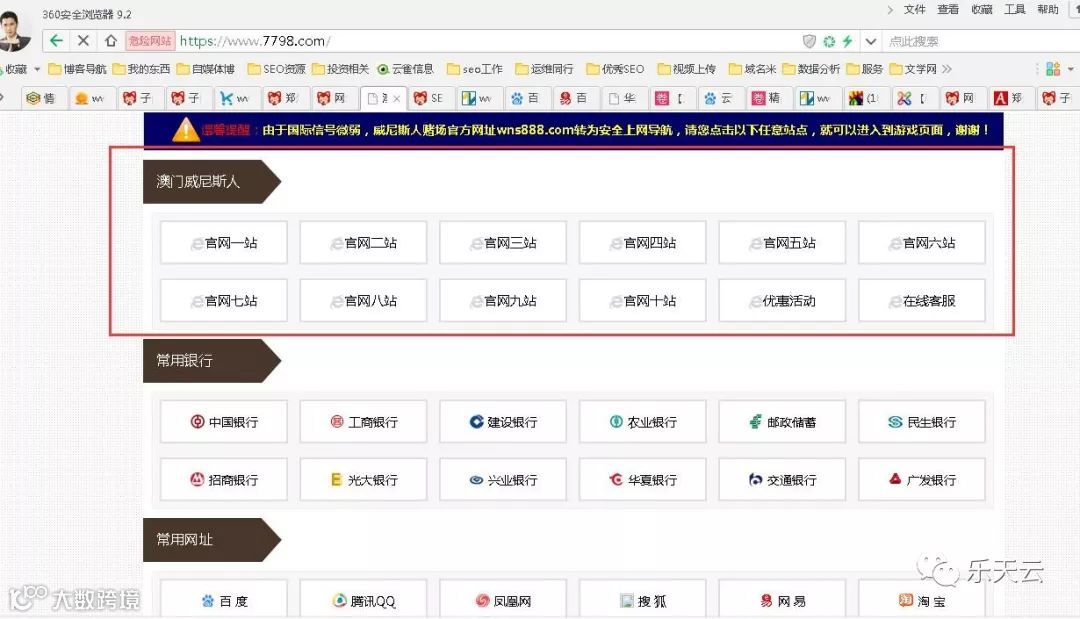Open the 工商银行 link
This screenshot has width=1080, height=619.
click(364, 422)
